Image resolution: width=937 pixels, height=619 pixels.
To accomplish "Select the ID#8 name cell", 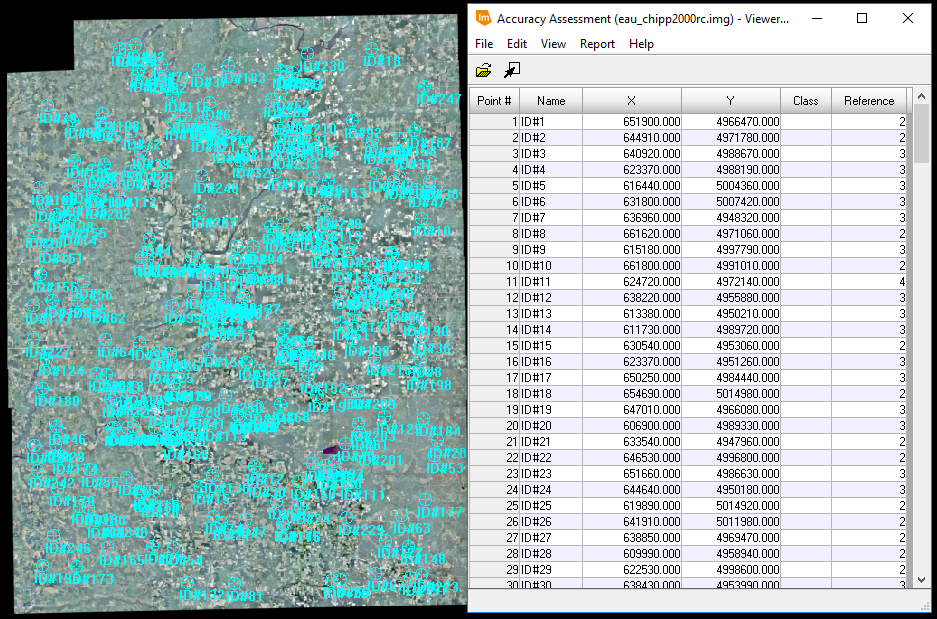I will (551, 234).
